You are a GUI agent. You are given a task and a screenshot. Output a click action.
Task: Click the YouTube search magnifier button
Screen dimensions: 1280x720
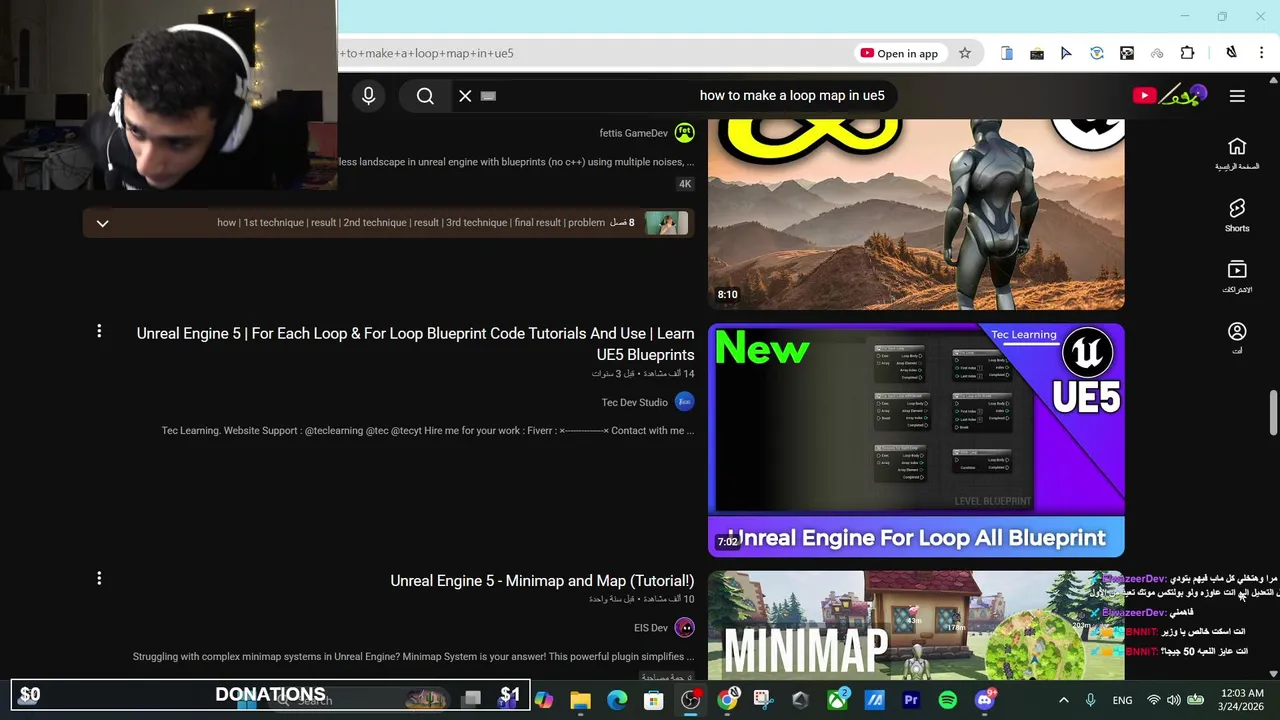[x=425, y=96]
